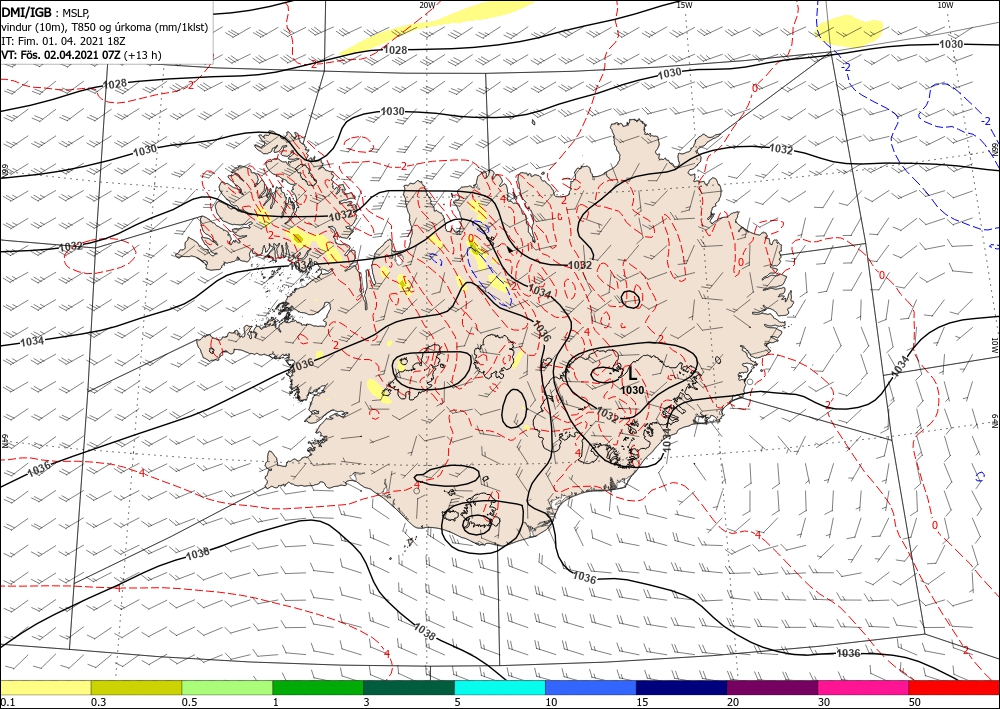Viewport: 1000px width, 709px height.
Task: Click the pink 30–50 legend swatch
Action: pyautogui.click(x=864, y=687)
